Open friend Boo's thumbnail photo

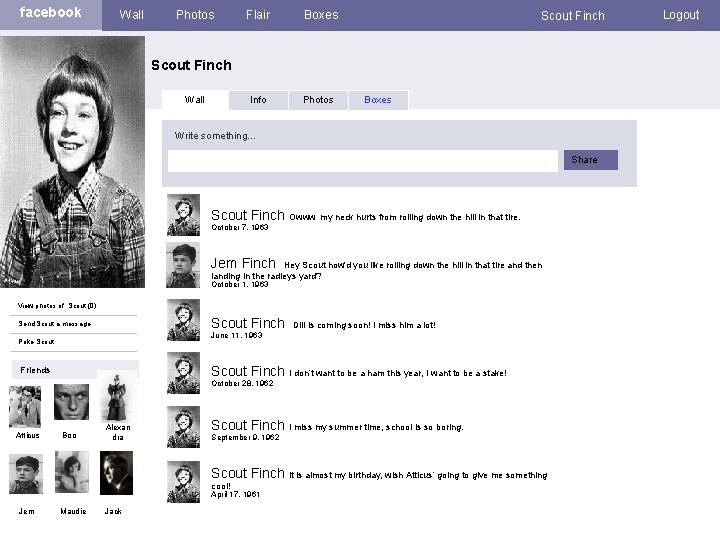pos(71,402)
